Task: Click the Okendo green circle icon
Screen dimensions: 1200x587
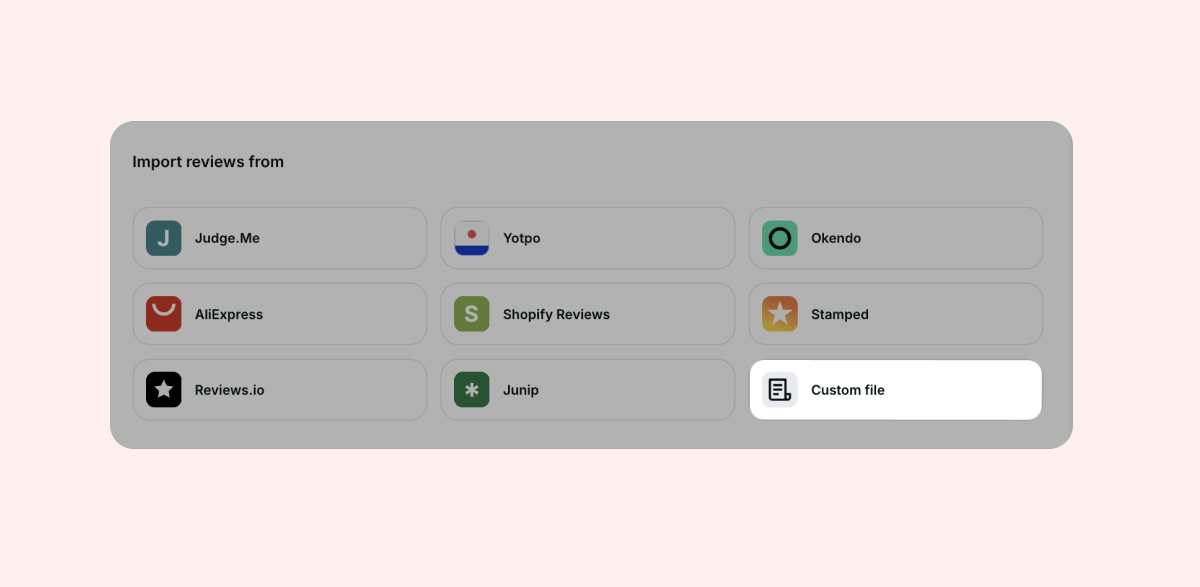Action: tap(780, 238)
